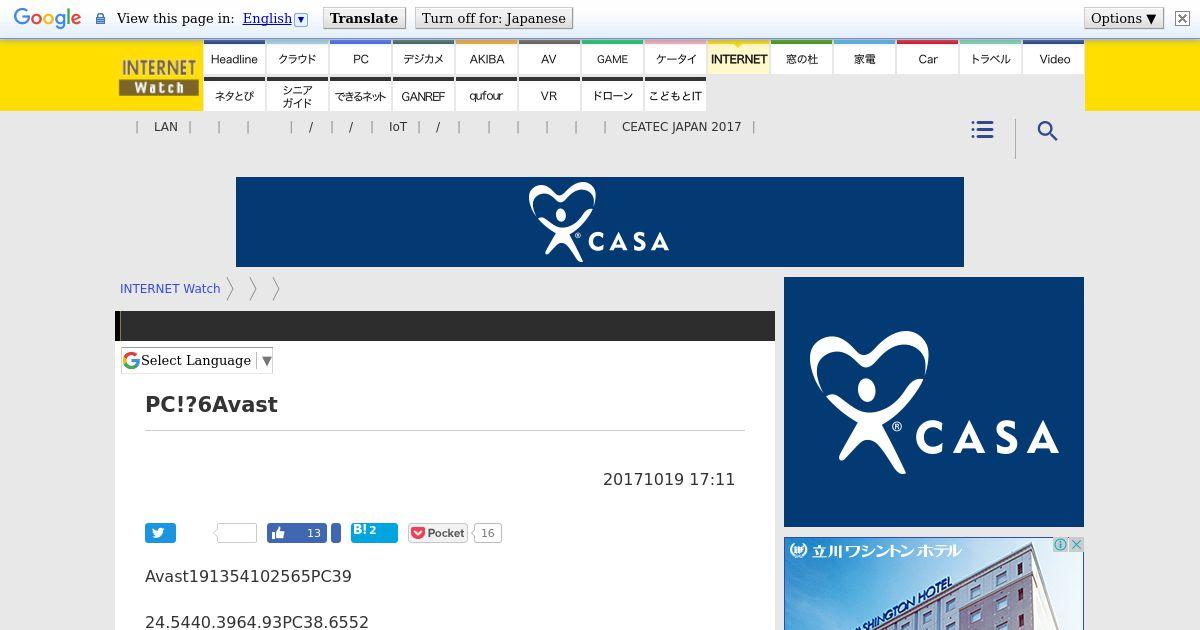
Task: Like the article with Facebook thumbs-up button
Action: 297,533
